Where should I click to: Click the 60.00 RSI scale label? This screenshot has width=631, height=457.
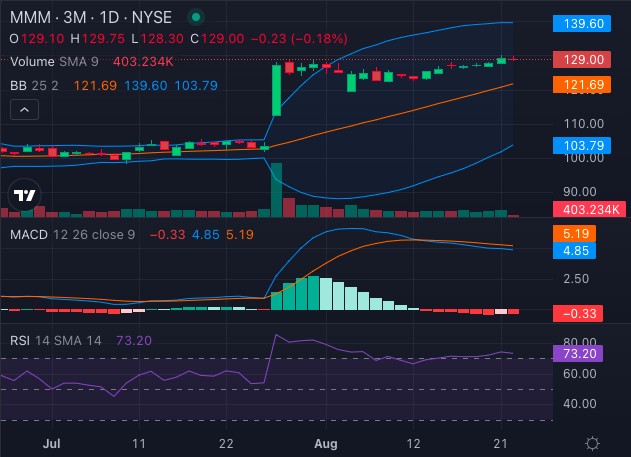coord(579,374)
